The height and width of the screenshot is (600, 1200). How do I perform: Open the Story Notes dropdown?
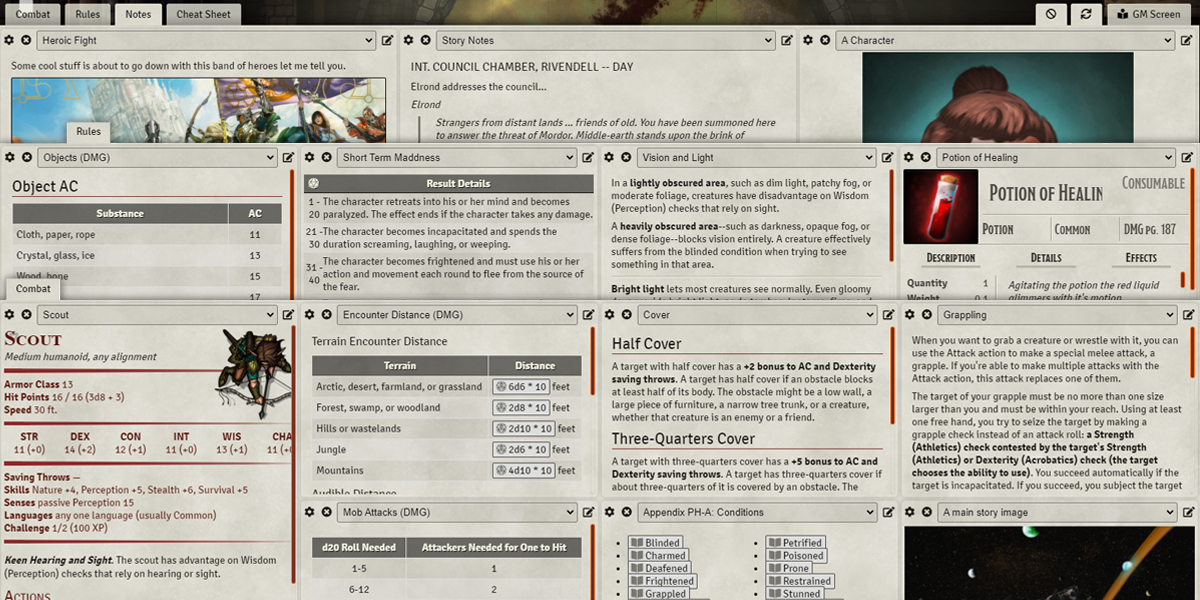click(x=606, y=41)
